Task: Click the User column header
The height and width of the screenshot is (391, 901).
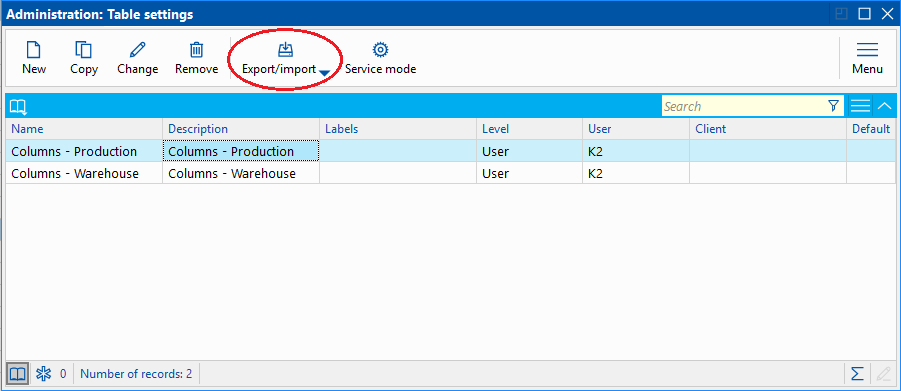Action: 636,129
